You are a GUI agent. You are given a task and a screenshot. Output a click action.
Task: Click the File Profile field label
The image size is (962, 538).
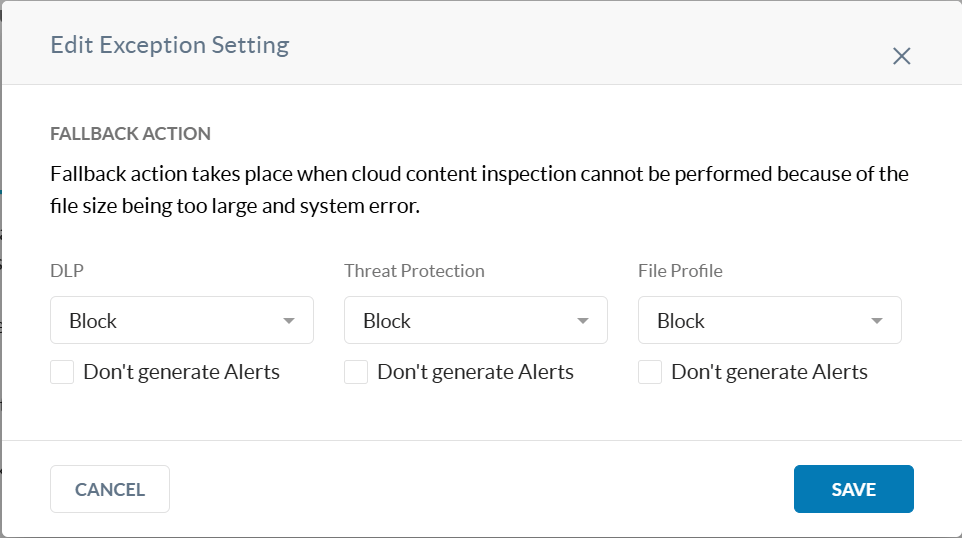680,271
